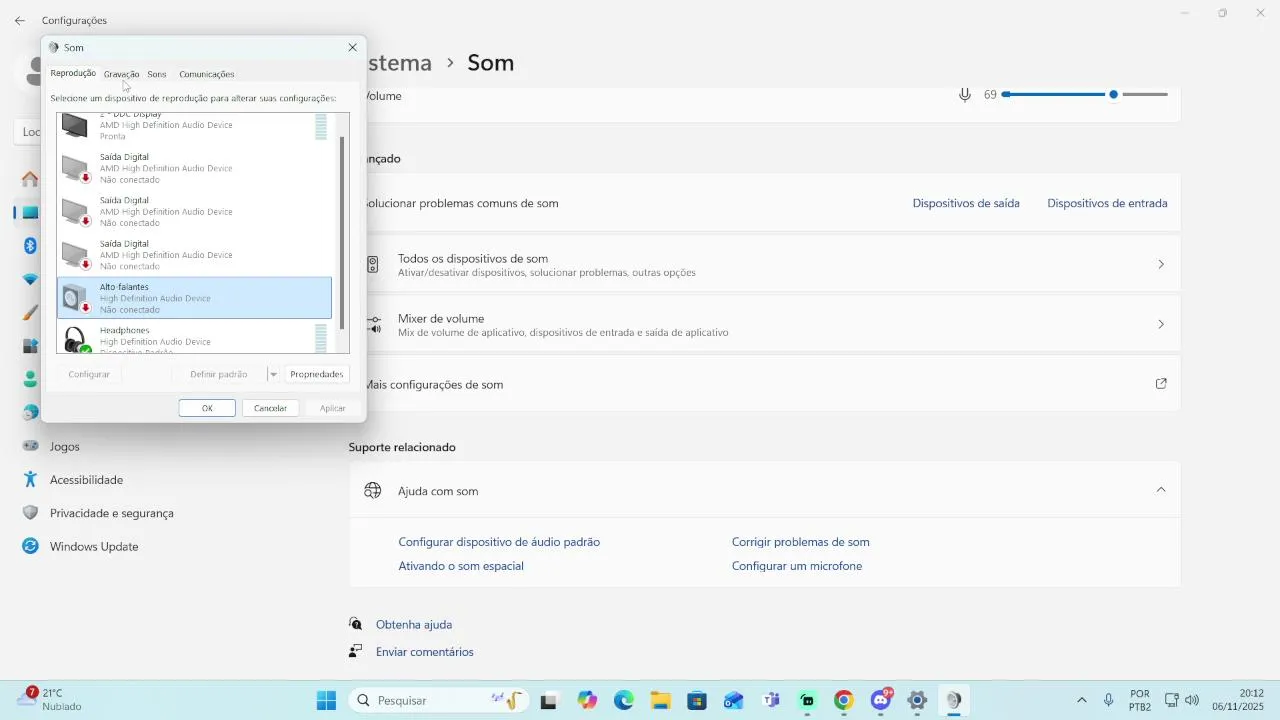Select the DDC Display playback device
Screen dimensions: 1280x720
(x=194, y=126)
